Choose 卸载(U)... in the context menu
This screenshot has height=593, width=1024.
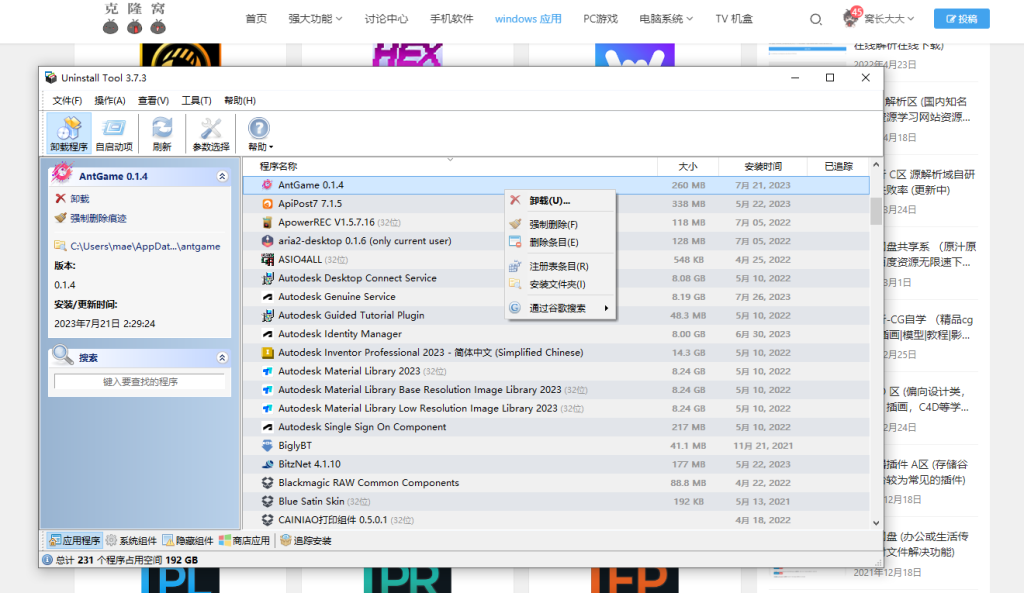click(x=560, y=200)
